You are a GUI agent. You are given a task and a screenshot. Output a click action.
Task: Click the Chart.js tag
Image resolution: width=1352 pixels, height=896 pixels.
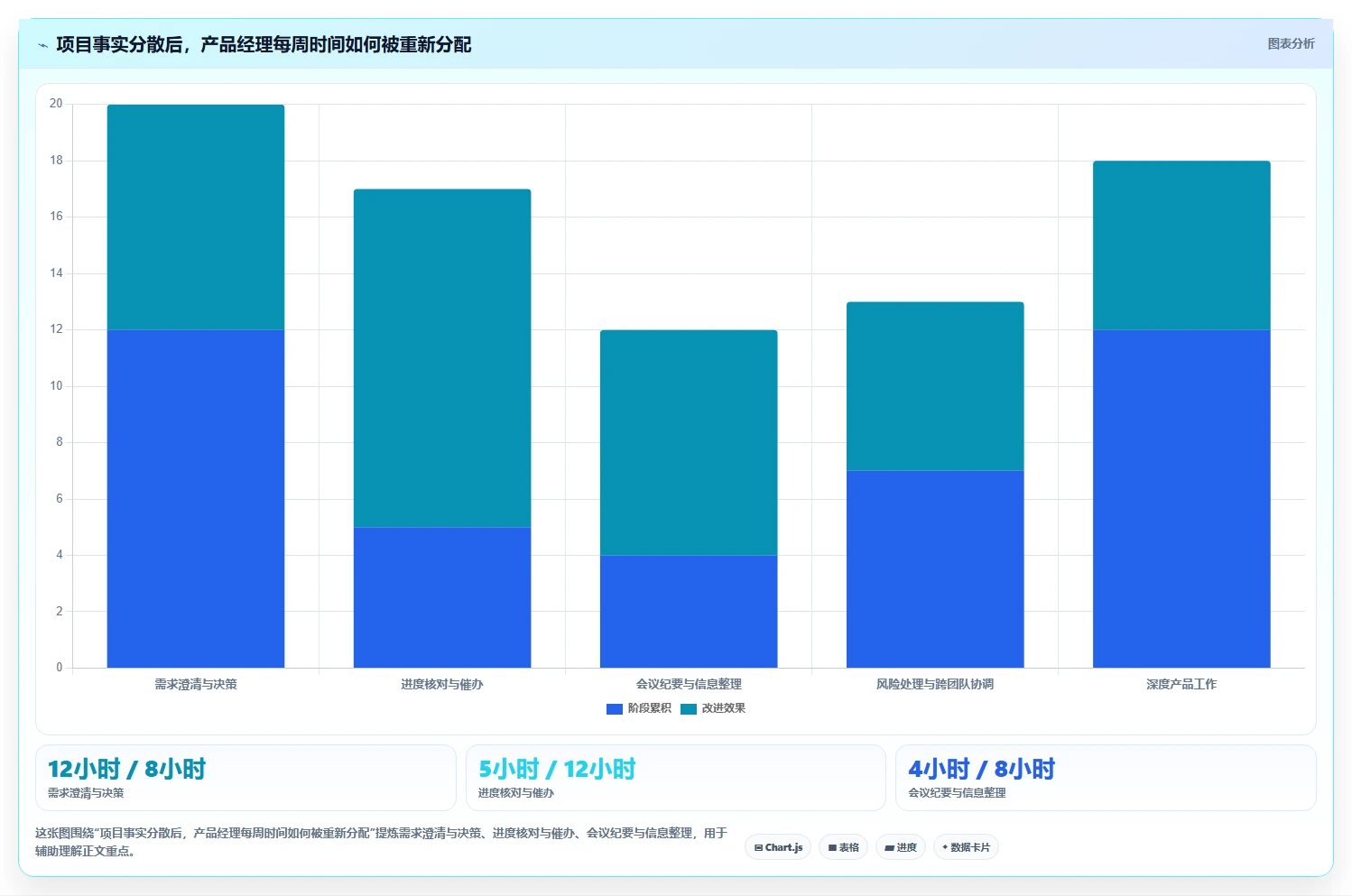778,847
